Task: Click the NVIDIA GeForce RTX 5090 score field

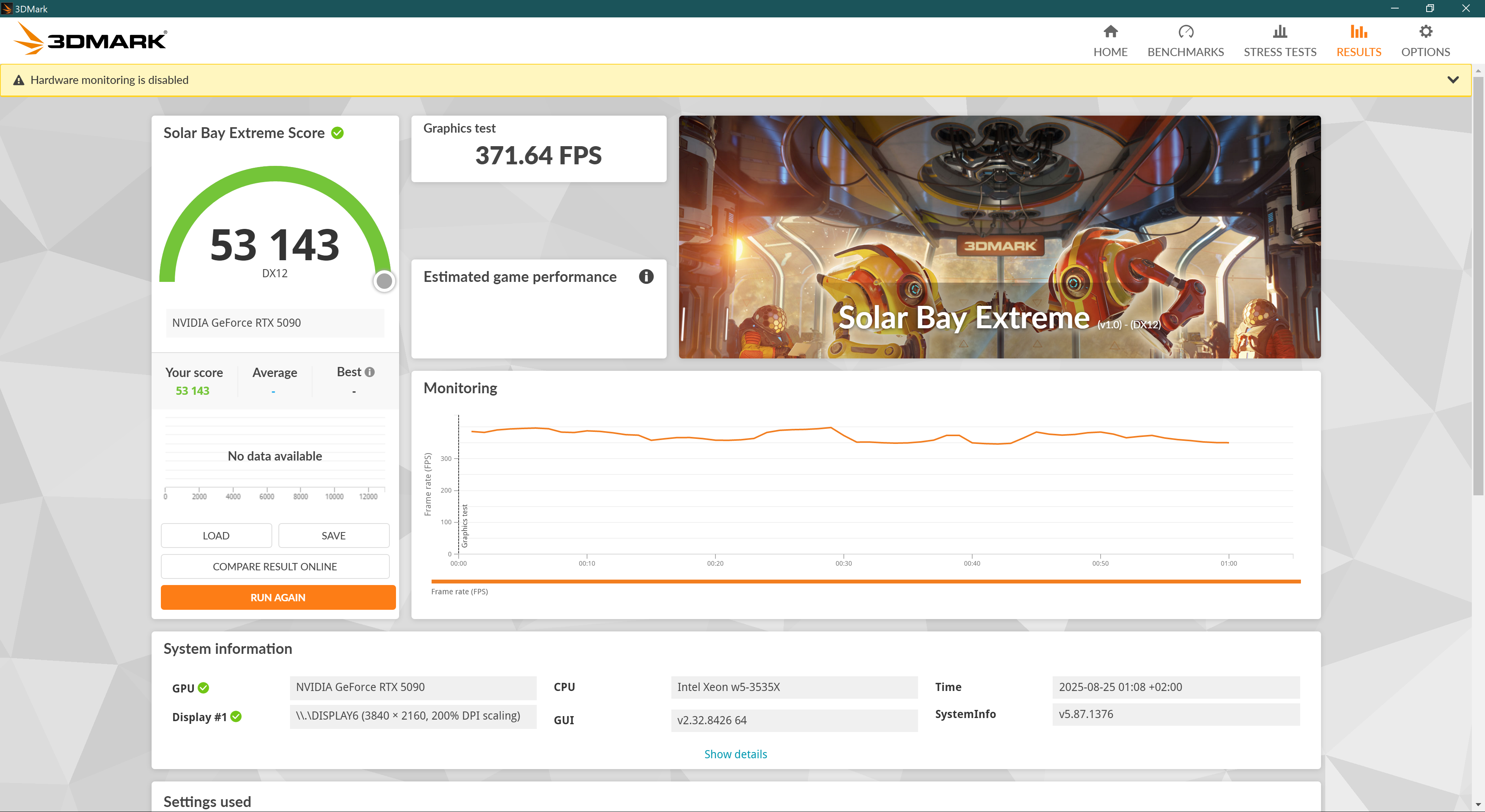Action: pyautogui.click(x=275, y=323)
